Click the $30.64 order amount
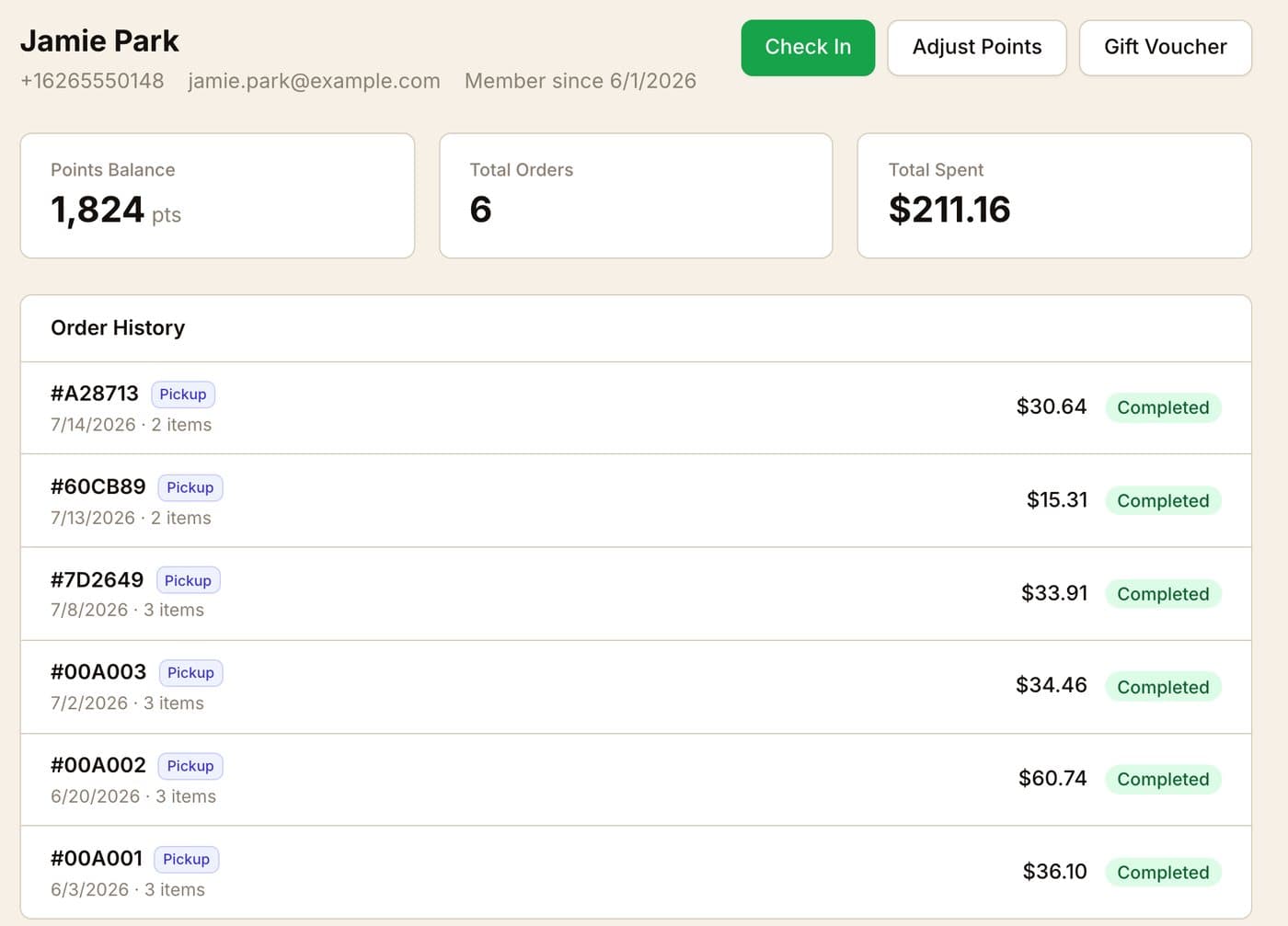 pos(1052,406)
